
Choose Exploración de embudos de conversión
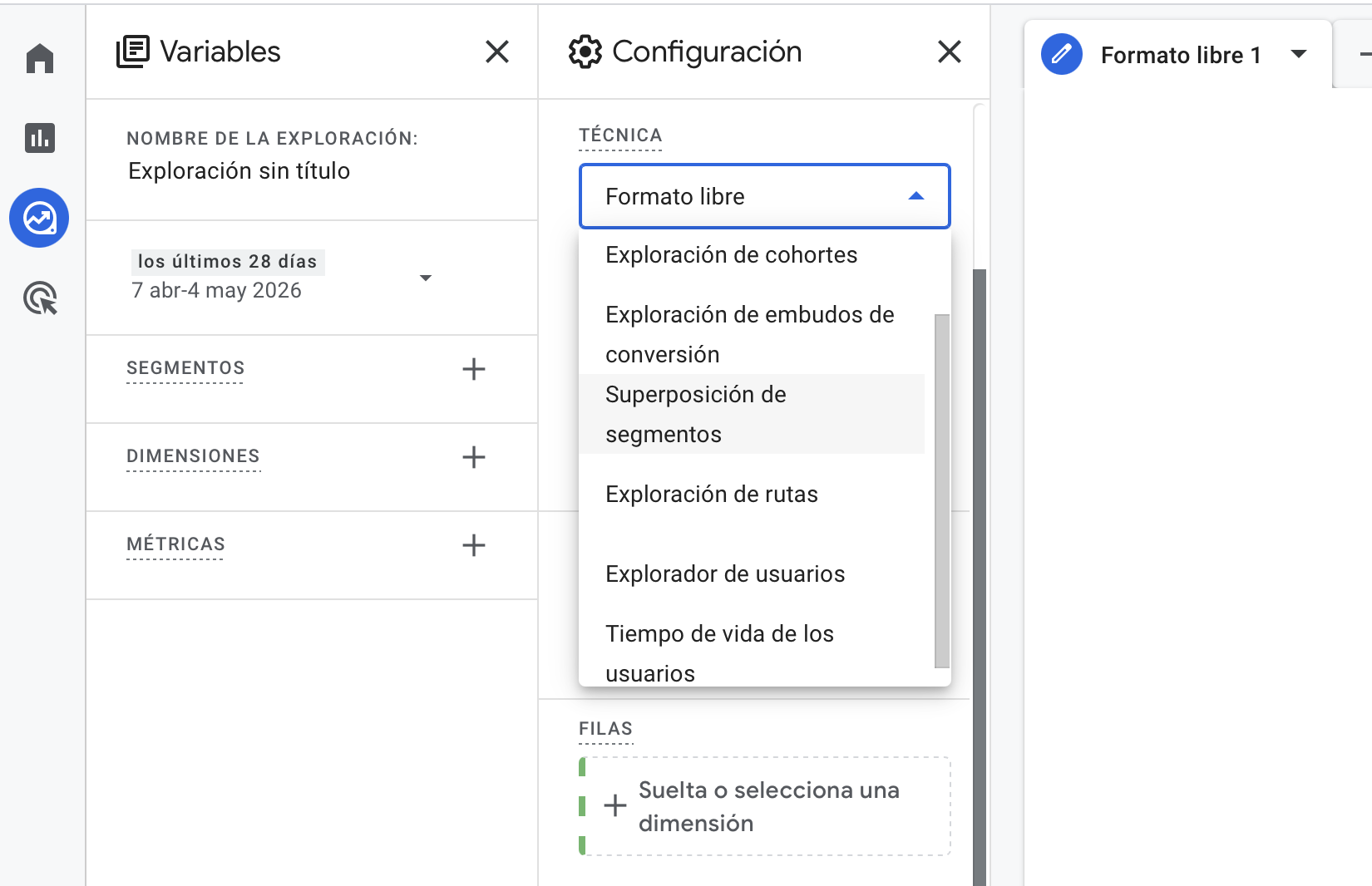point(752,334)
